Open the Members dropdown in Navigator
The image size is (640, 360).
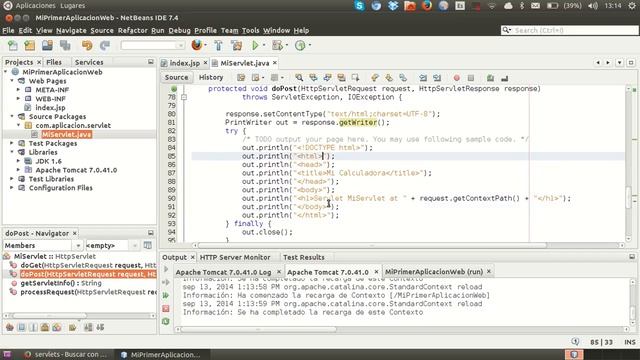[42, 245]
